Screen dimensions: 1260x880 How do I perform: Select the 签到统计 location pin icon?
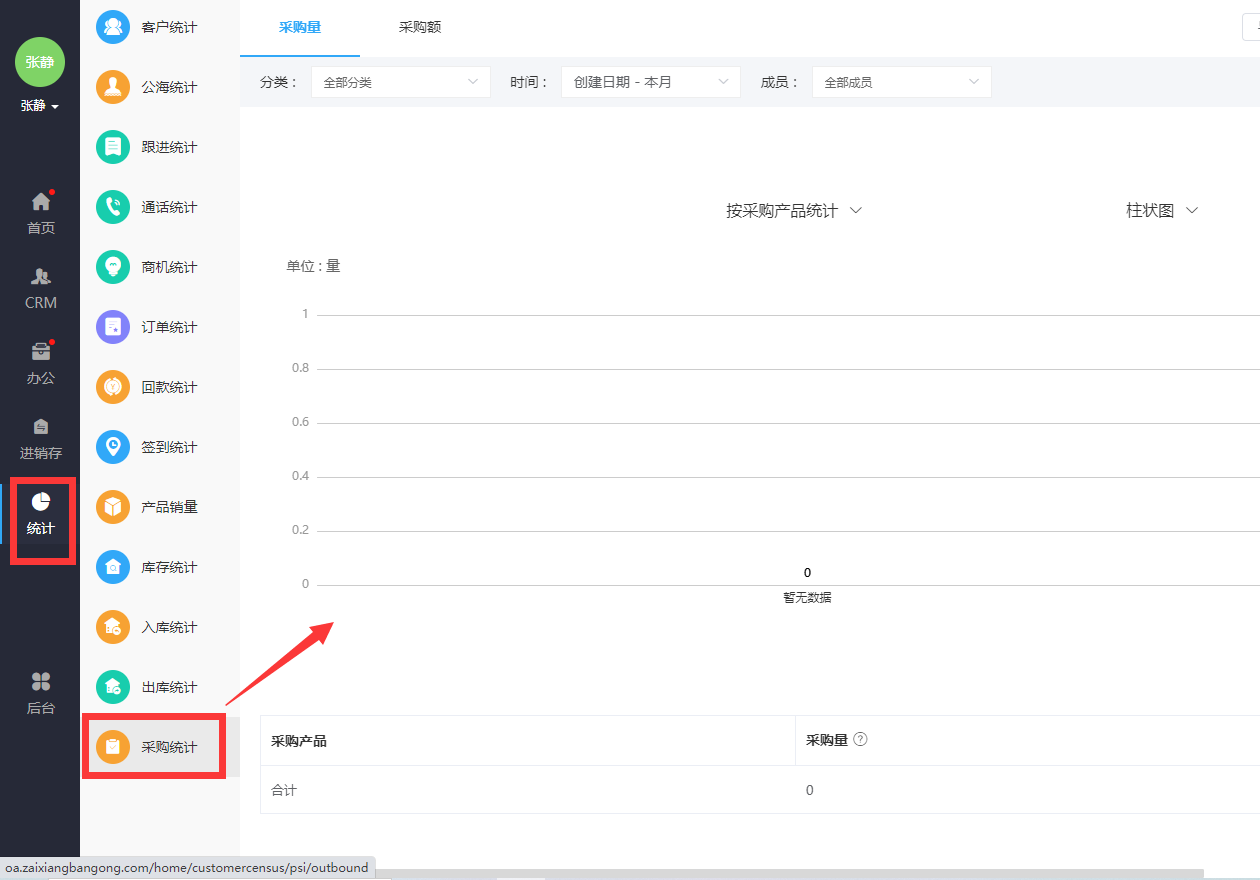pos(113,447)
